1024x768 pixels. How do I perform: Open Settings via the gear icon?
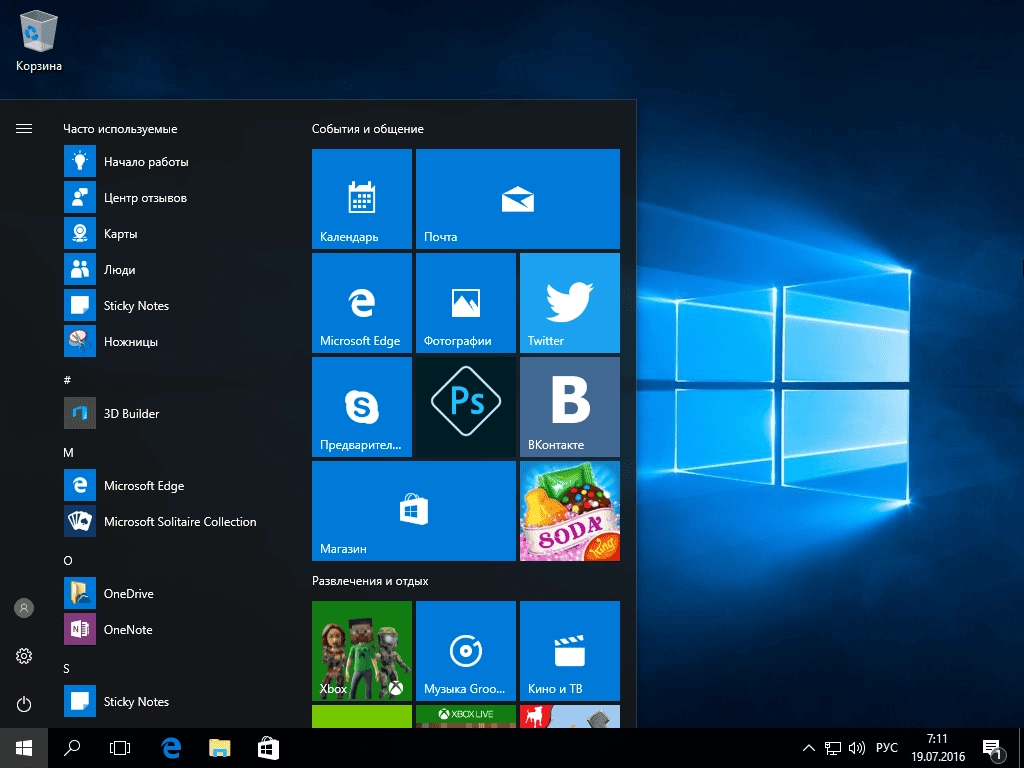(x=24, y=656)
